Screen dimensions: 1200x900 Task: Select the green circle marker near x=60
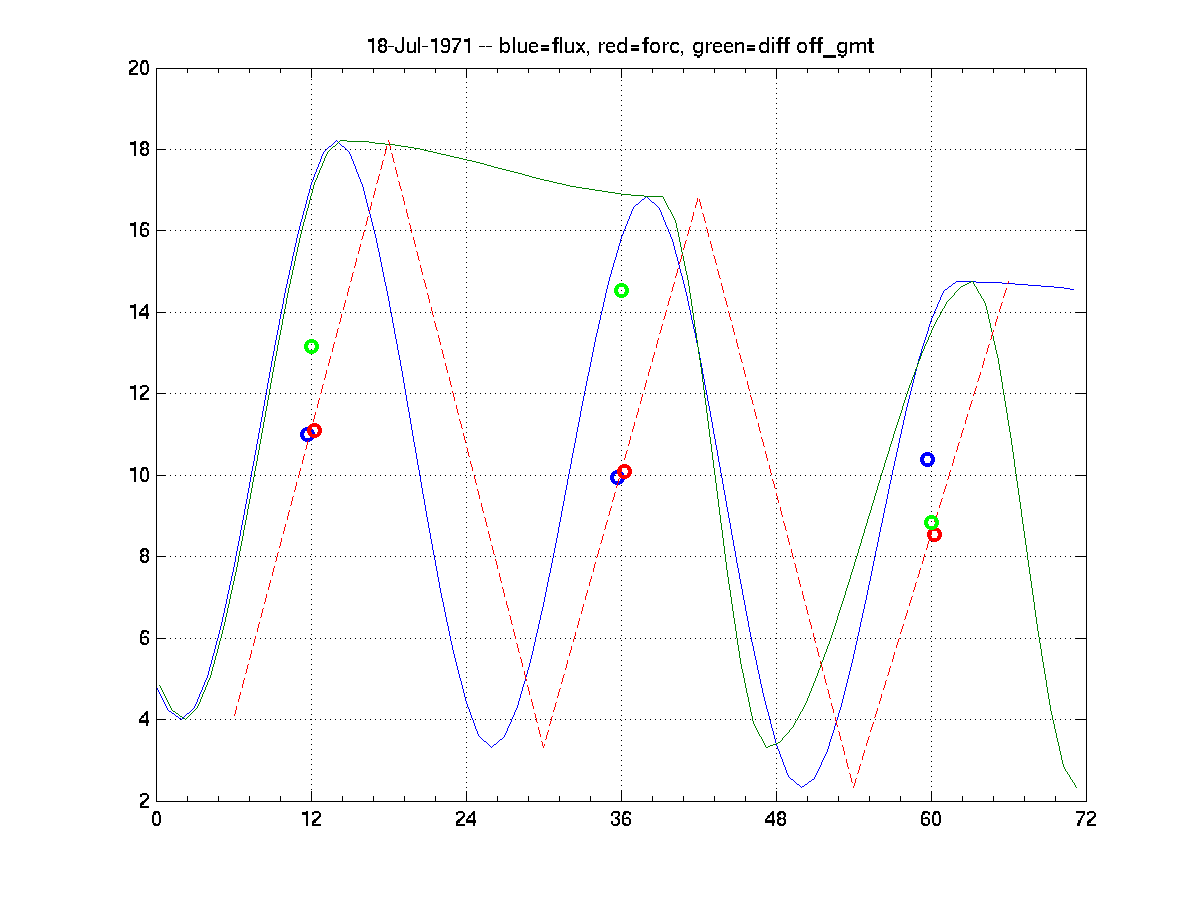pyautogui.click(x=931, y=522)
